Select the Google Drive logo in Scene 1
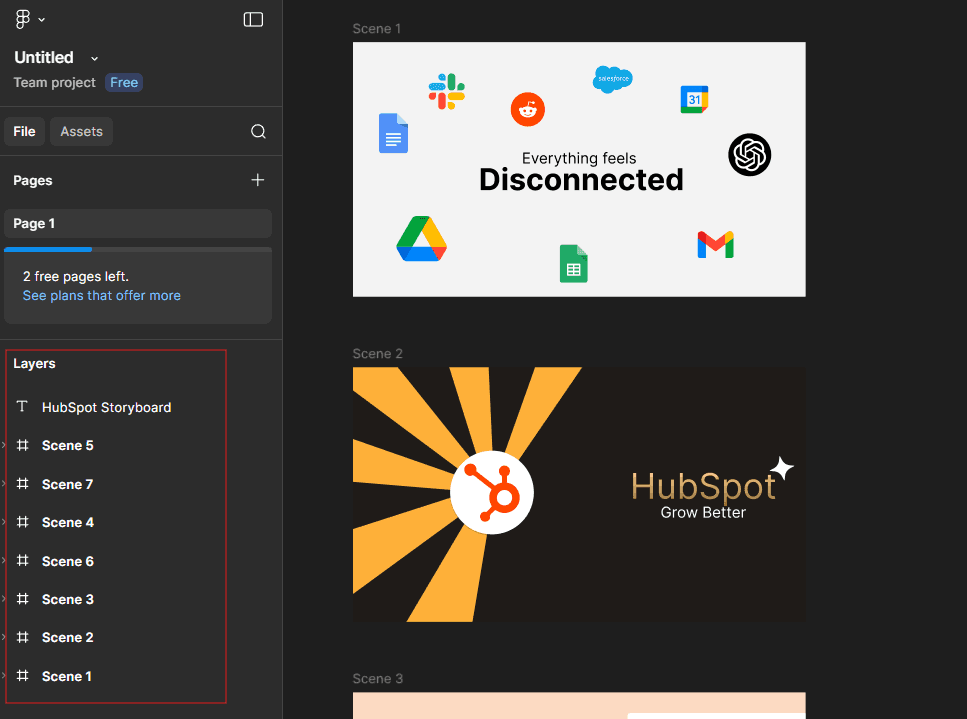 tap(422, 239)
